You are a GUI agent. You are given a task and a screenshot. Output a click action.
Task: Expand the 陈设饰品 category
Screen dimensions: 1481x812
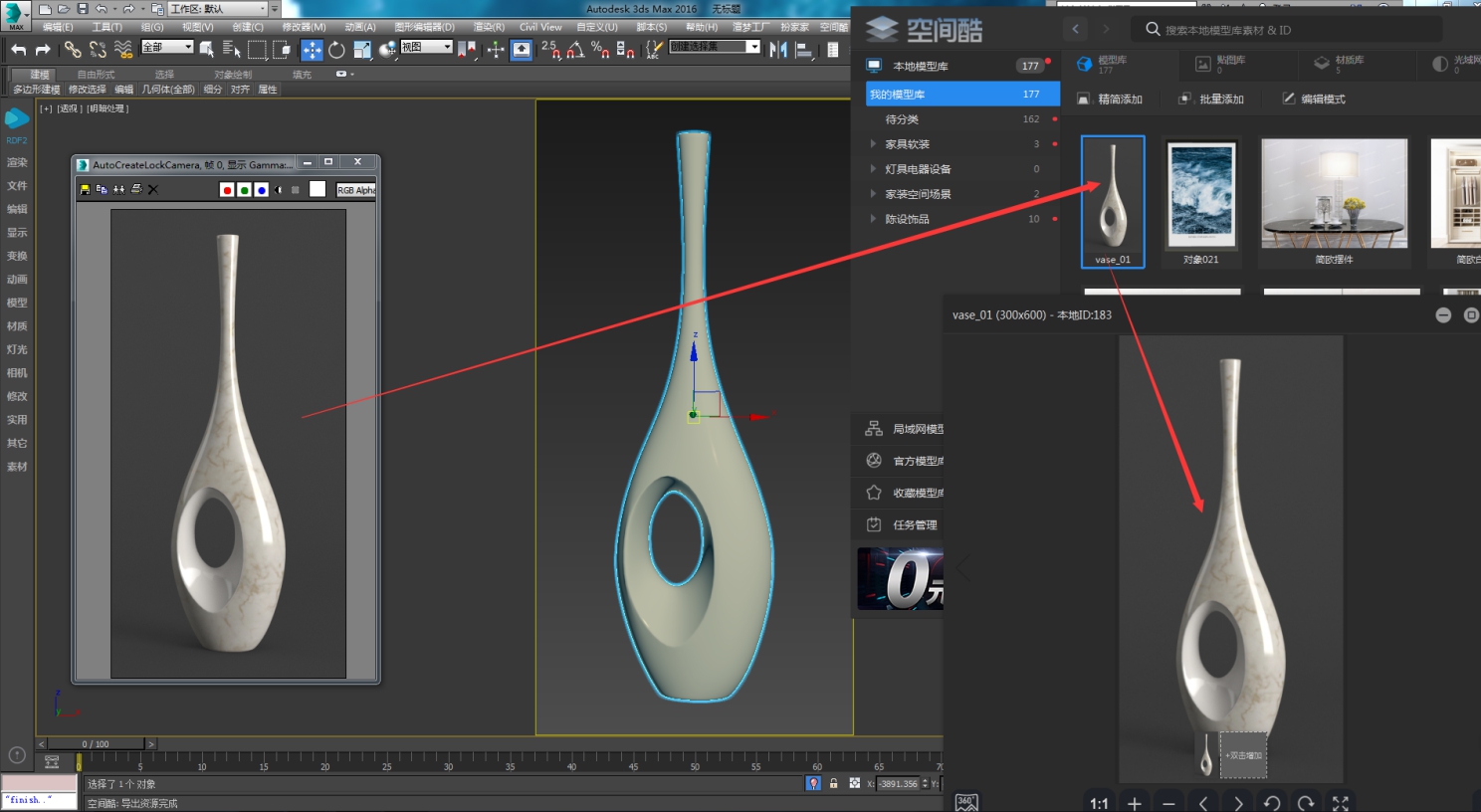[873, 218]
